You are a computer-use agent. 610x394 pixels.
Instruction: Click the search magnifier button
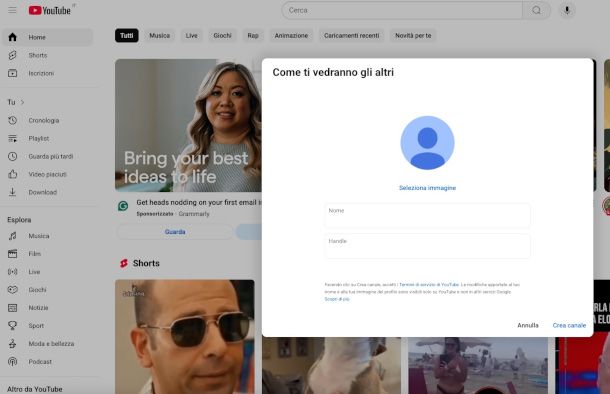click(536, 10)
